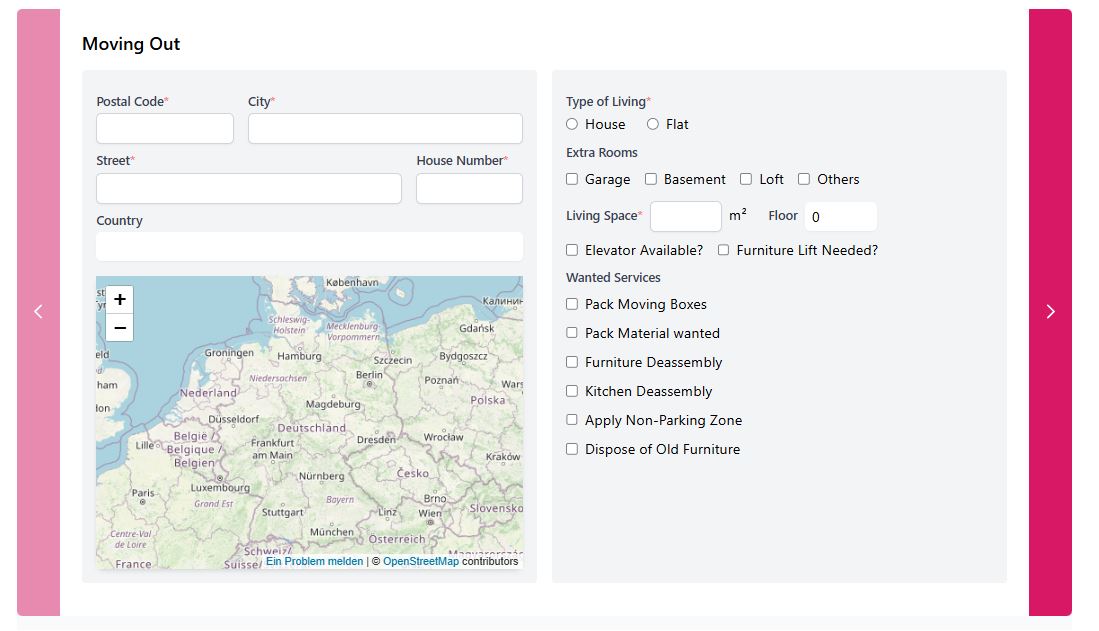
Task: Focus the House Number field
Action: click(469, 189)
